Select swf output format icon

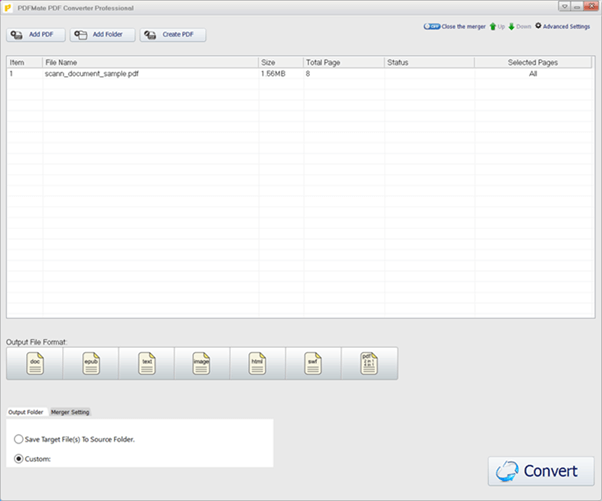pos(313,364)
